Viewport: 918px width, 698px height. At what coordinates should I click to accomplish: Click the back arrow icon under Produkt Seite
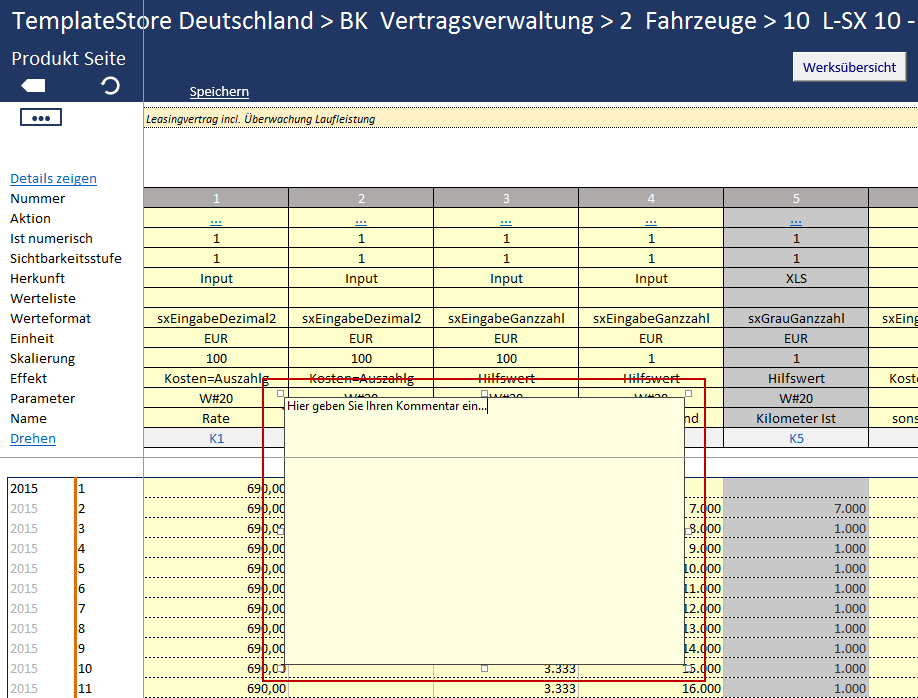33,86
